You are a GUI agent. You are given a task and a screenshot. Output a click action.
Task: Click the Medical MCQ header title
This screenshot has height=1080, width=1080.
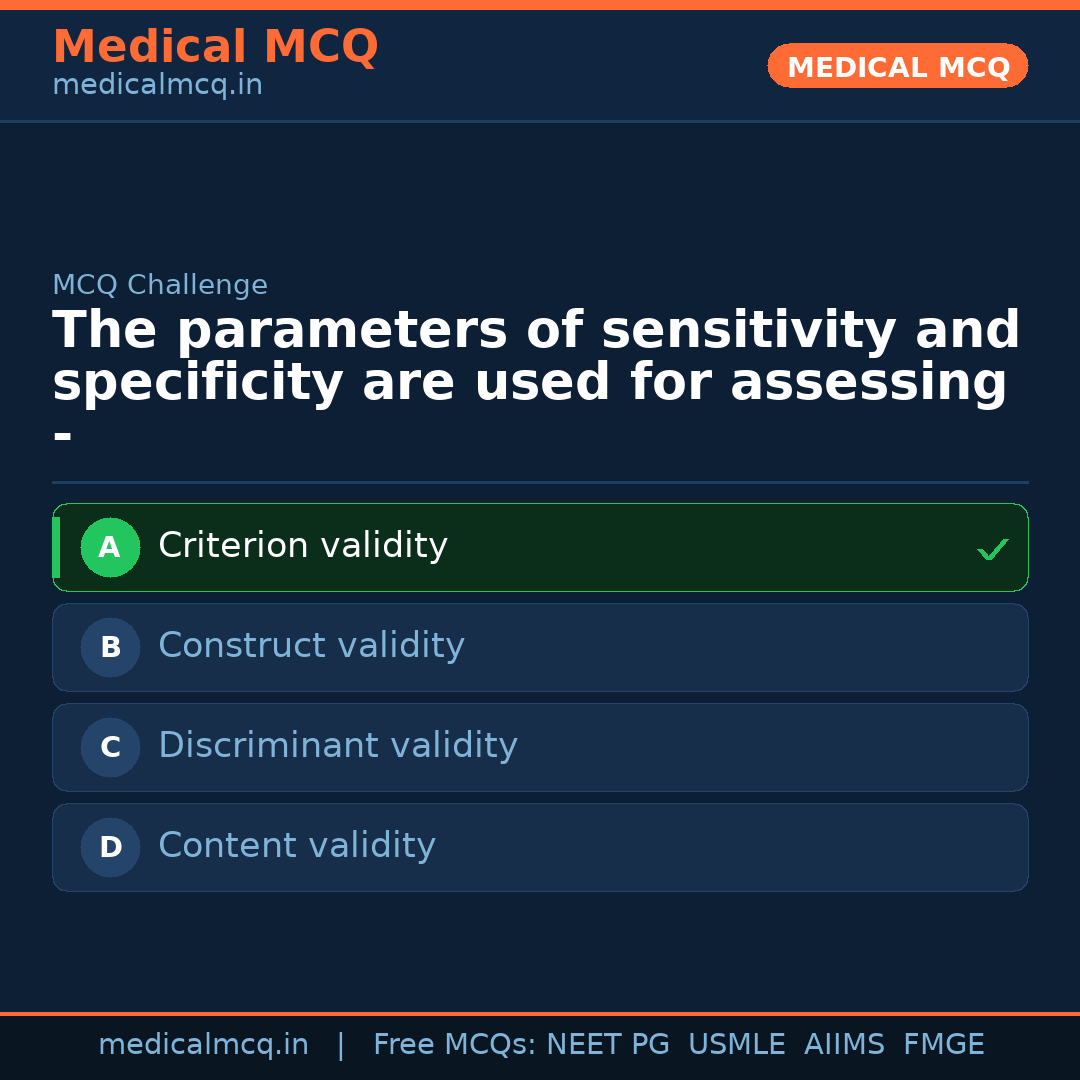coord(215,47)
